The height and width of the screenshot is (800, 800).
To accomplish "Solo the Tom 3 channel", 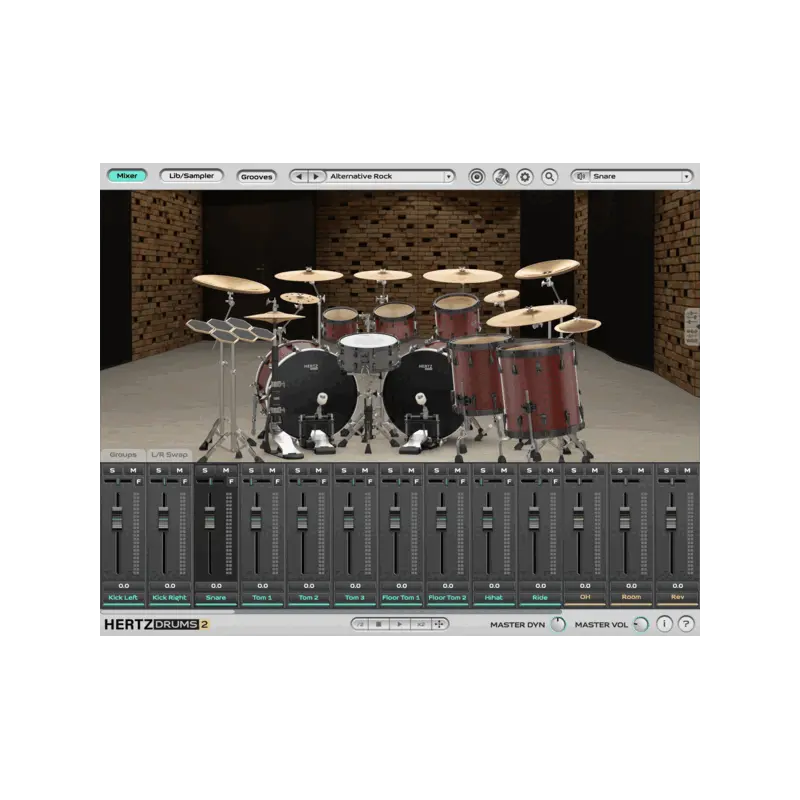I will tap(344, 470).
